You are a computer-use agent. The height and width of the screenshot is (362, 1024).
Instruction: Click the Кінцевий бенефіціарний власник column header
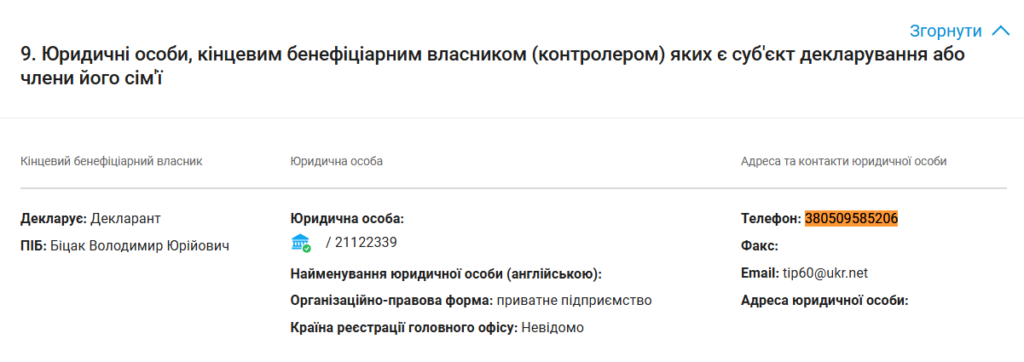click(x=112, y=161)
